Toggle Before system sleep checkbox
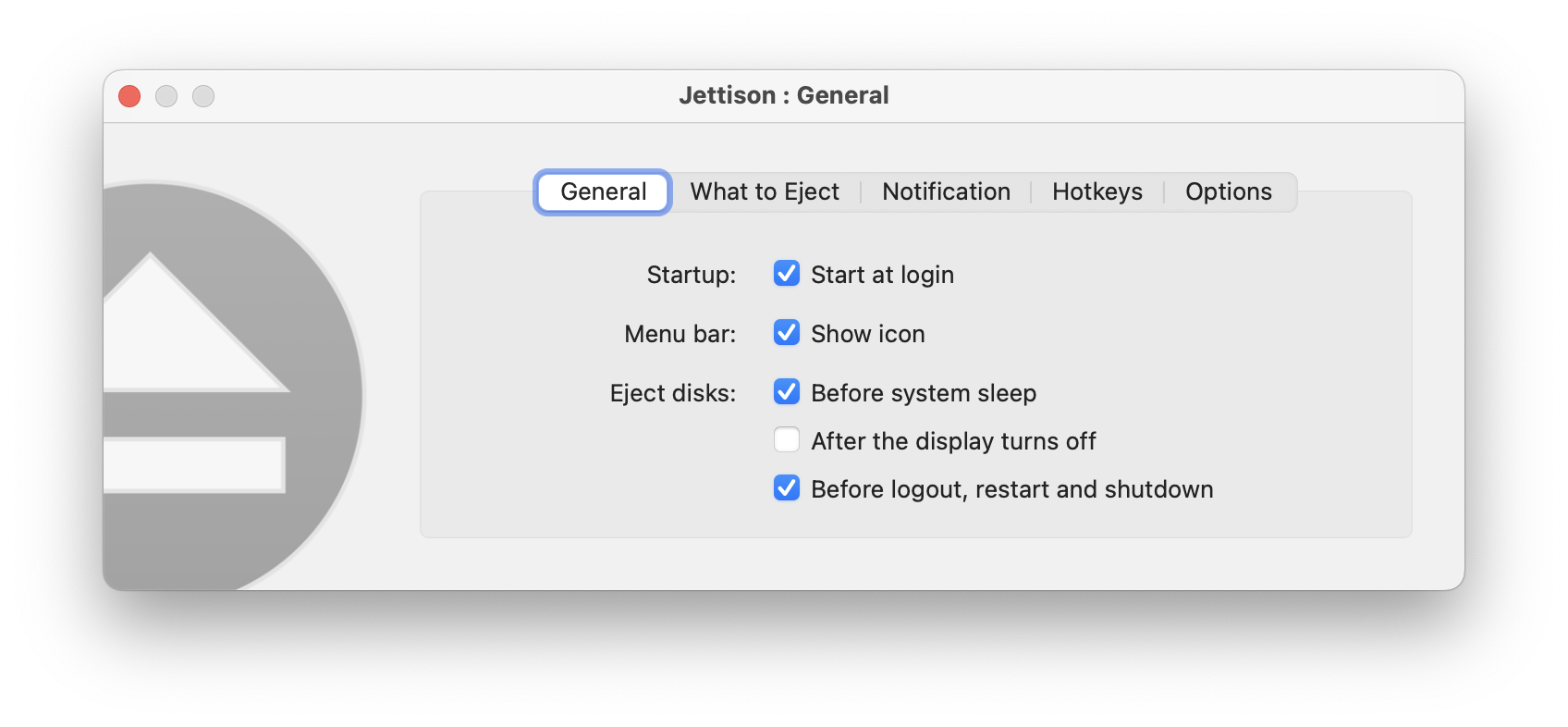Screen dimensions: 1568x727 787,392
